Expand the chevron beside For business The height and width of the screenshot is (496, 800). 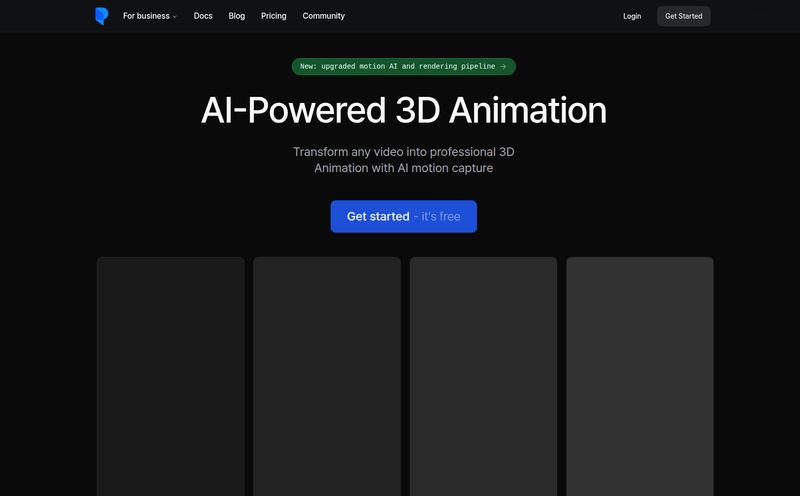[x=175, y=17]
